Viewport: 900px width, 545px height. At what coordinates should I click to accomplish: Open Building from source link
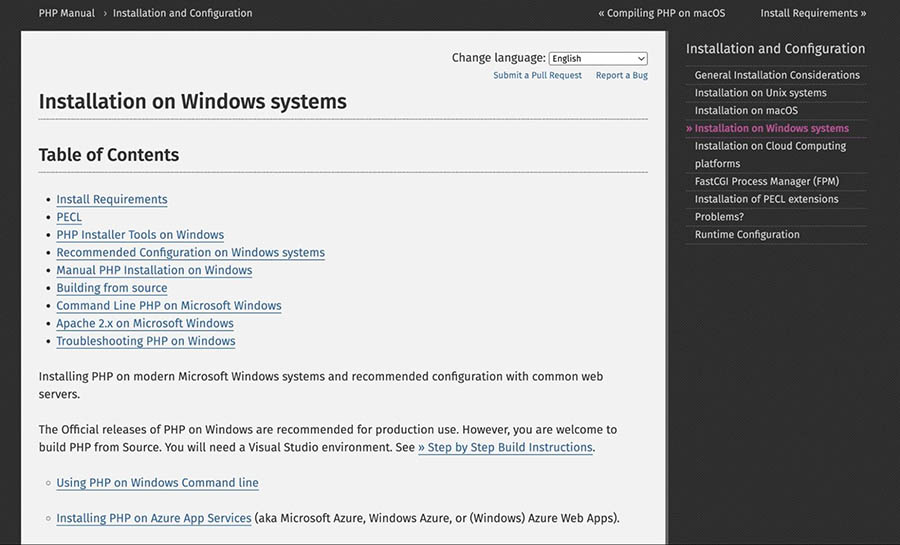(x=112, y=288)
